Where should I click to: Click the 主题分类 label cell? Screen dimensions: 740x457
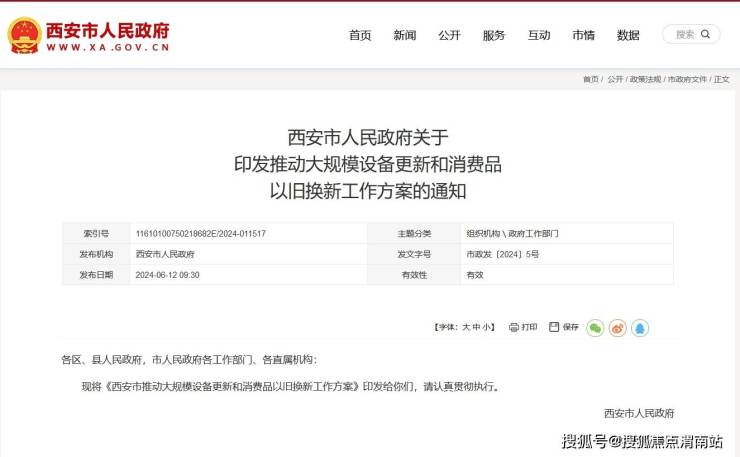coord(414,233)
